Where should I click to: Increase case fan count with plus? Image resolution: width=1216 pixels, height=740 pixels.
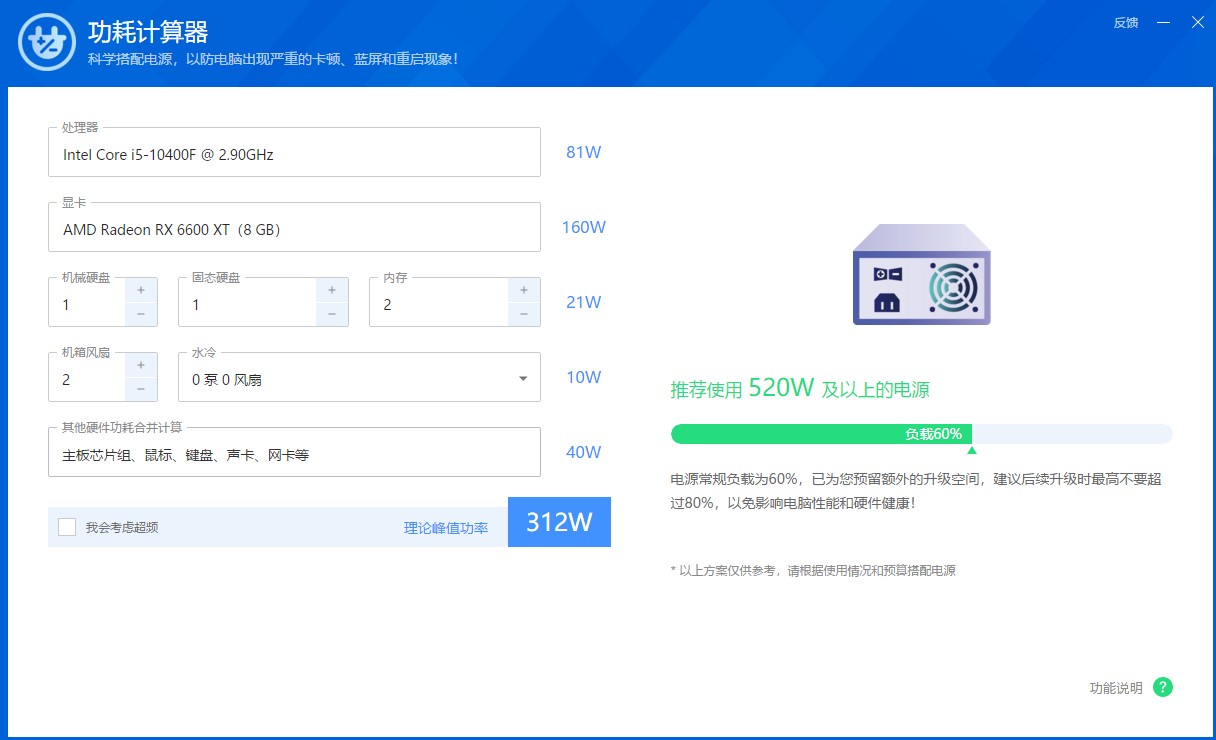[x=141, y=365]
